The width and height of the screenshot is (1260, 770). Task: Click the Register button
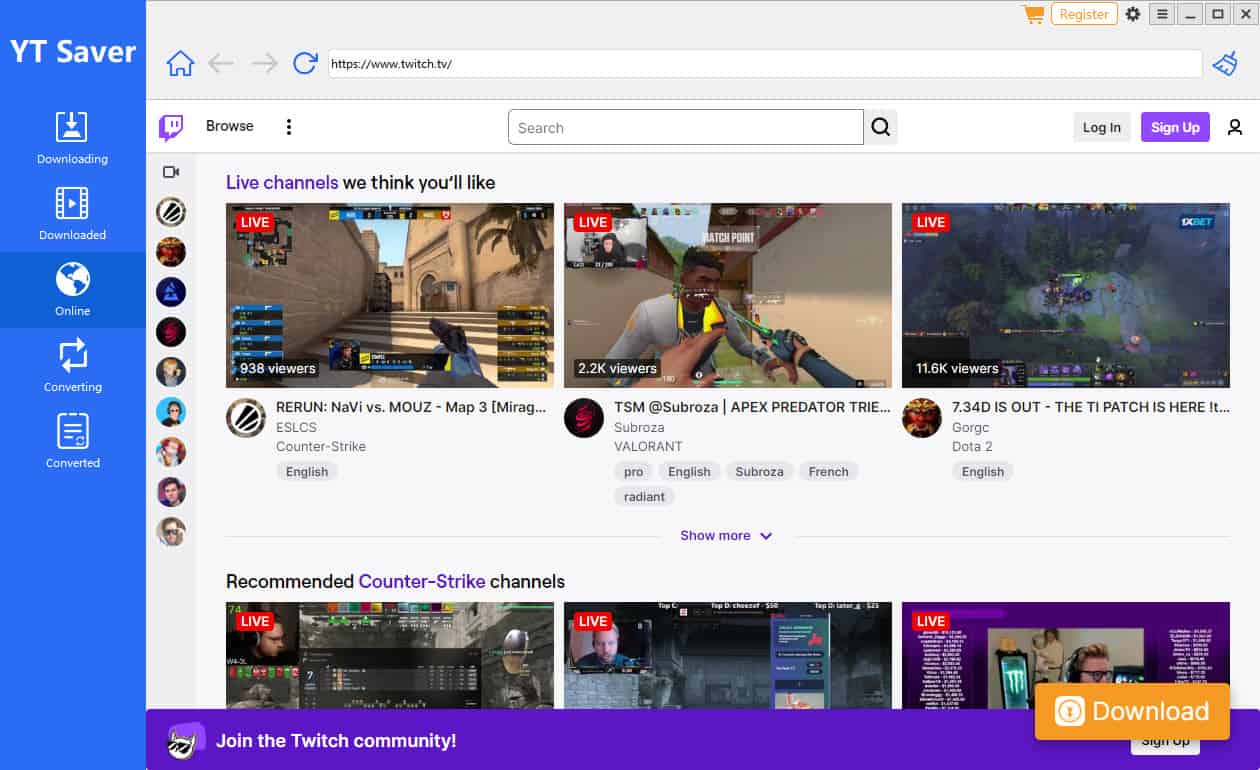click(x=1084, y=14)
